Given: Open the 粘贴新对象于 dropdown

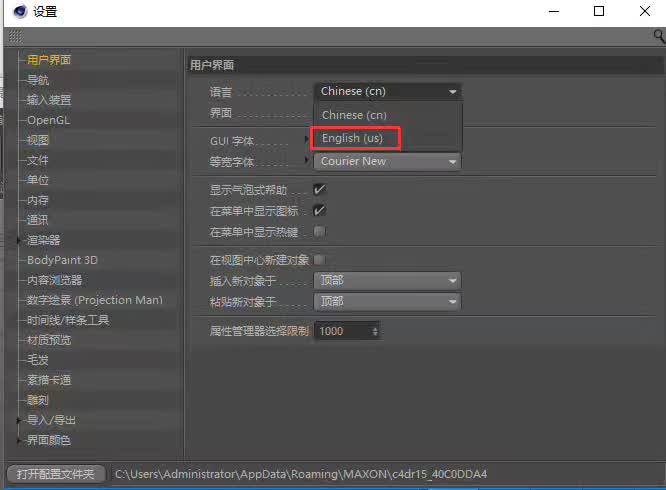Looking at the screenshot, I should [388, 301].
